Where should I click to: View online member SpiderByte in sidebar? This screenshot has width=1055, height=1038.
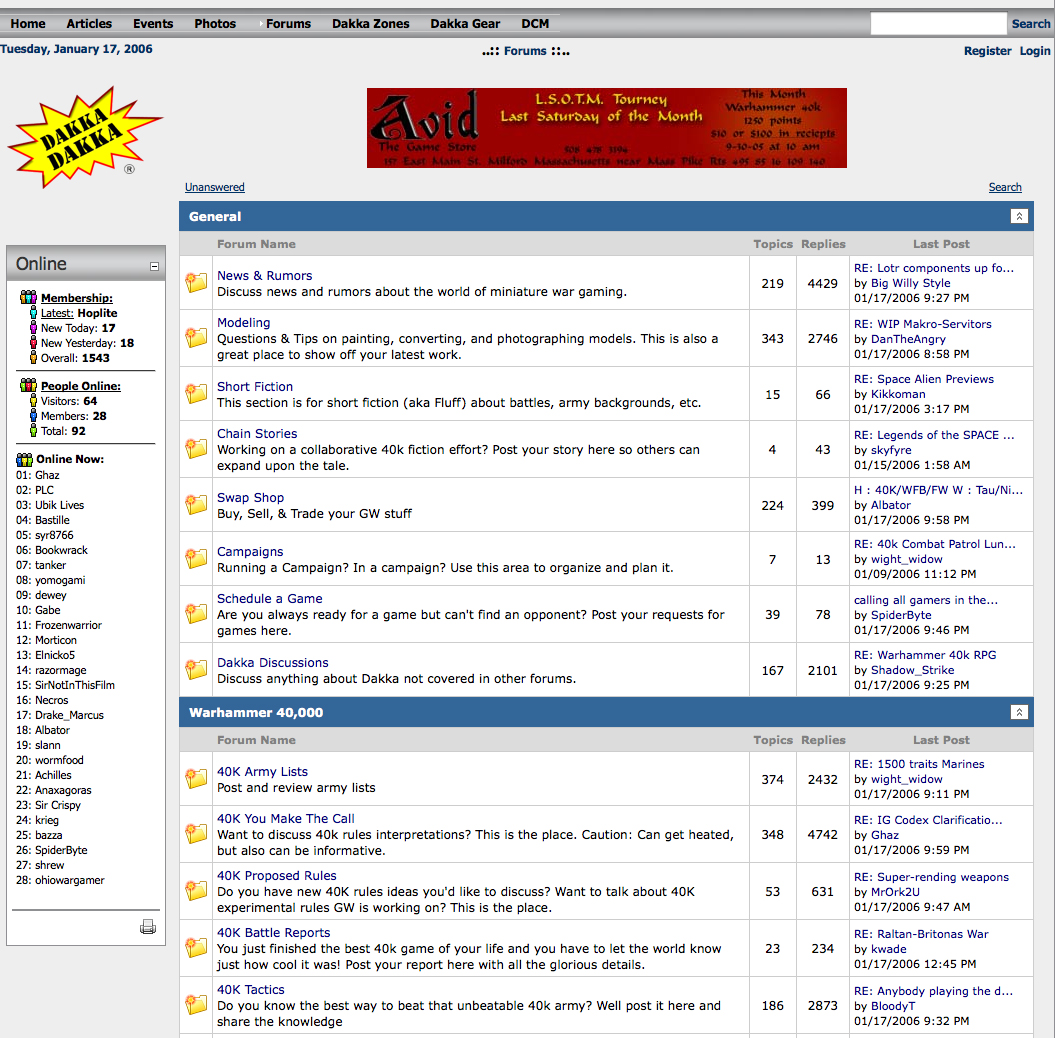61,850
